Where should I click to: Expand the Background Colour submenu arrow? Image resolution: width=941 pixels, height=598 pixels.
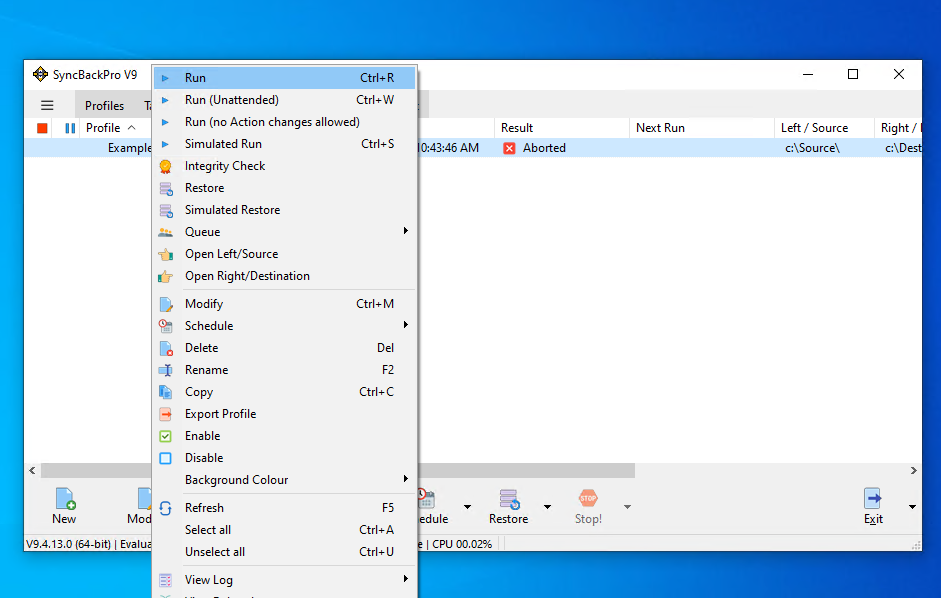pyautogui.click(x=406, y=479)
